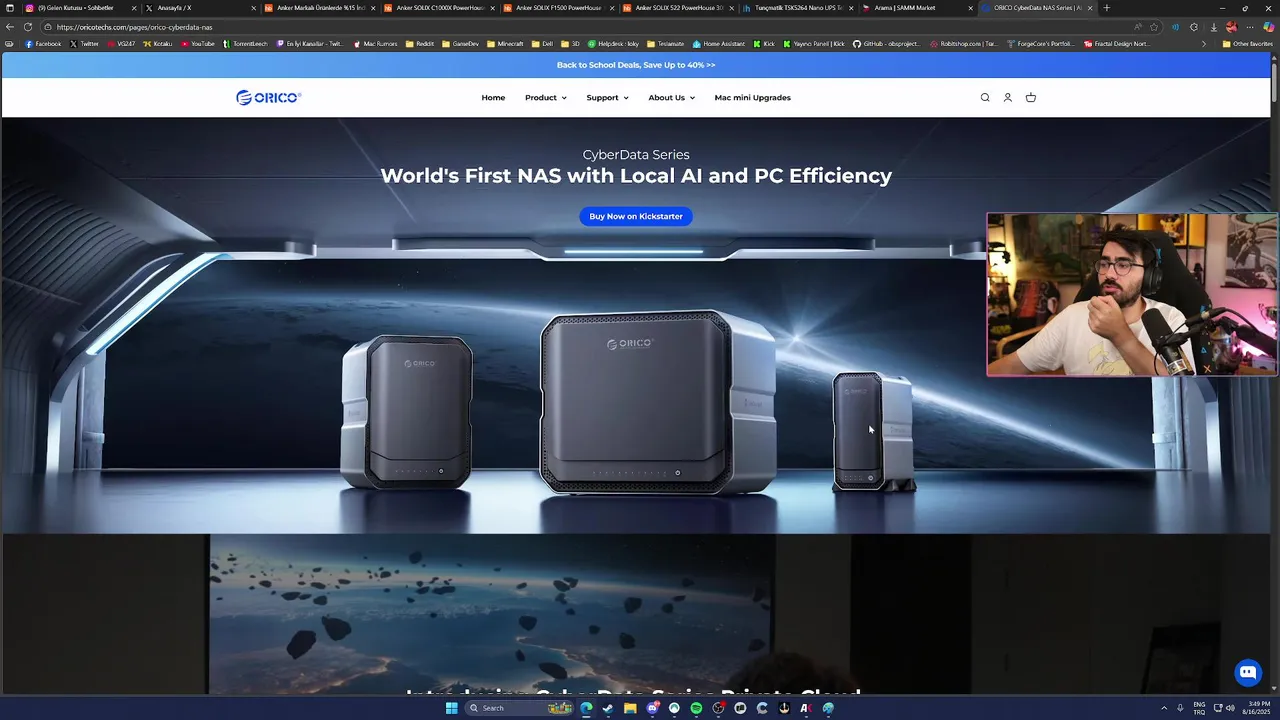Image resolution: width=1280 pixels, height=720 pixels.
Task: Open the Reddit bookmark
Action: coord(420,44)
